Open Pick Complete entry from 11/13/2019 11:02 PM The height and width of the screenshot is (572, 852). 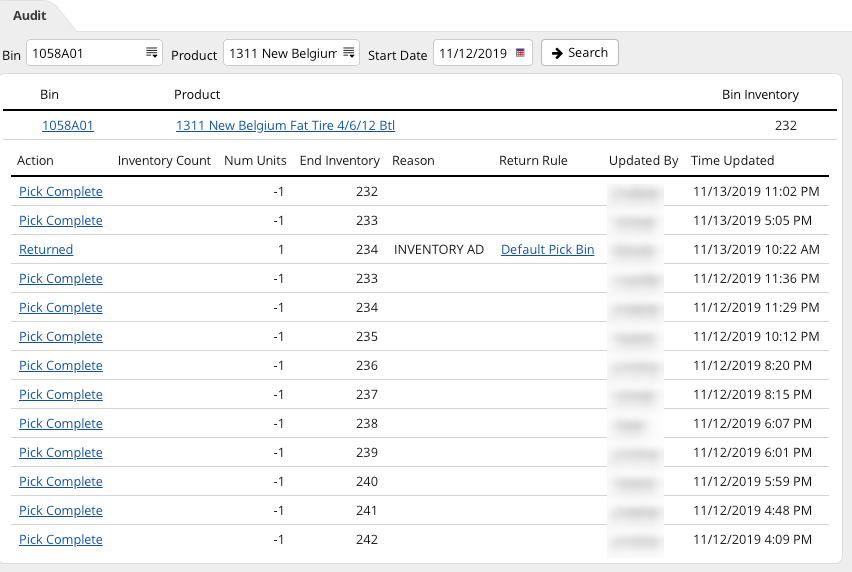[x=61, y=192]
